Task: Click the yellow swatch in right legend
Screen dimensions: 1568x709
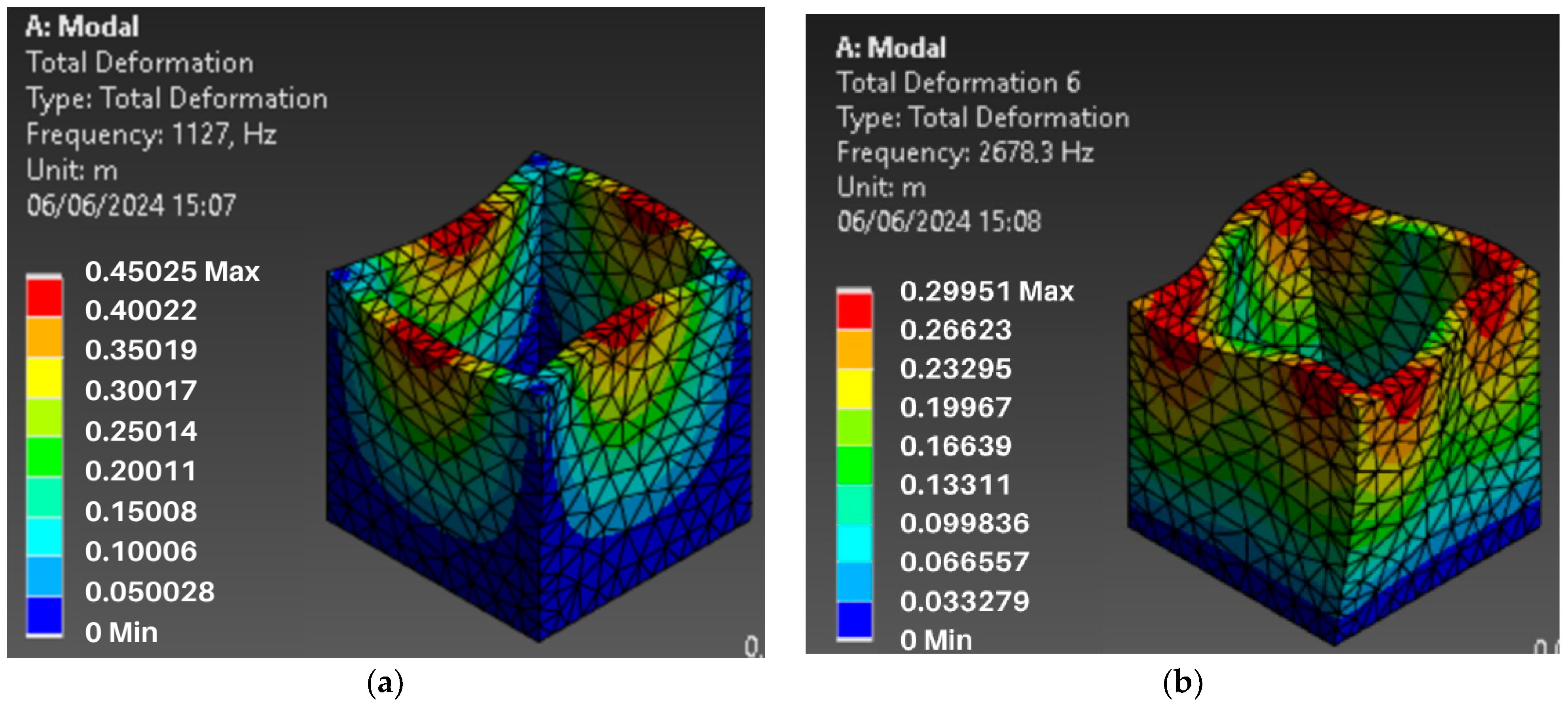Action: (x=855, y=388)
